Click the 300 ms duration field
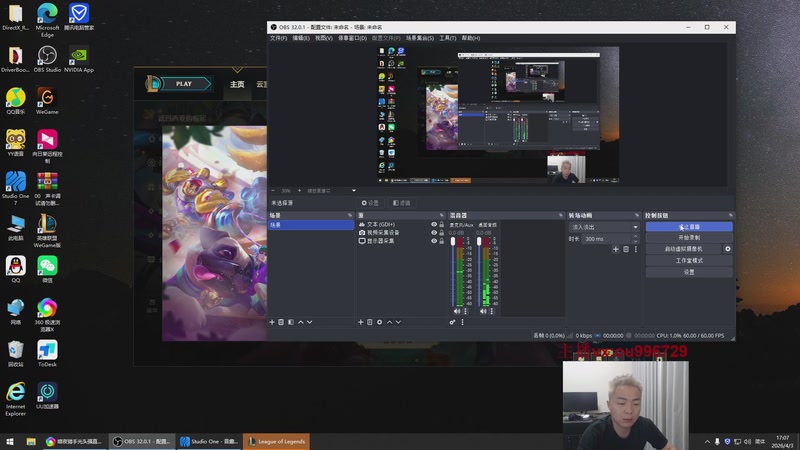Screen dimensions: 800x450 (x=606, y=239)
